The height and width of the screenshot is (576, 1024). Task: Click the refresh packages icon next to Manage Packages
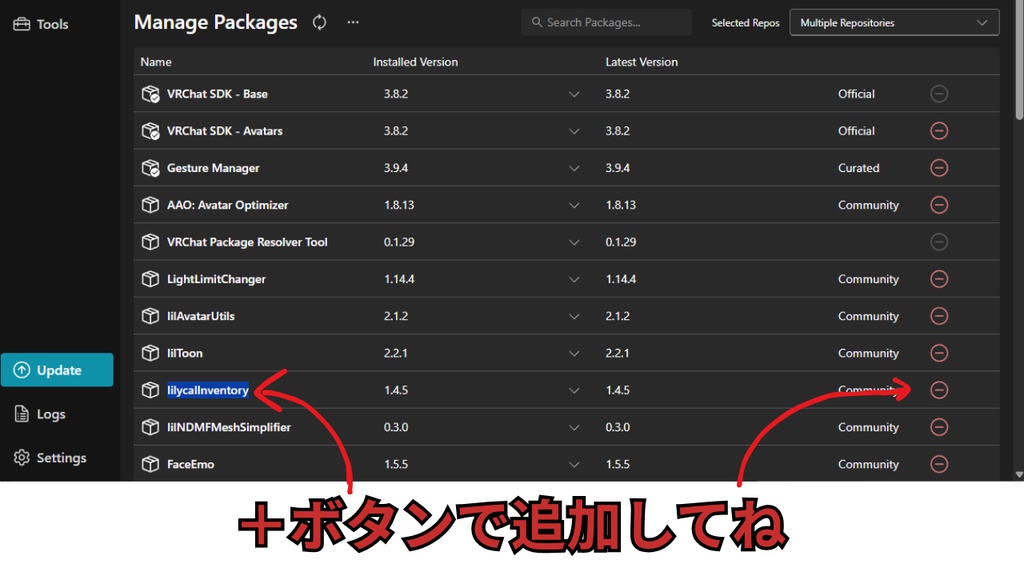[319, 22]
